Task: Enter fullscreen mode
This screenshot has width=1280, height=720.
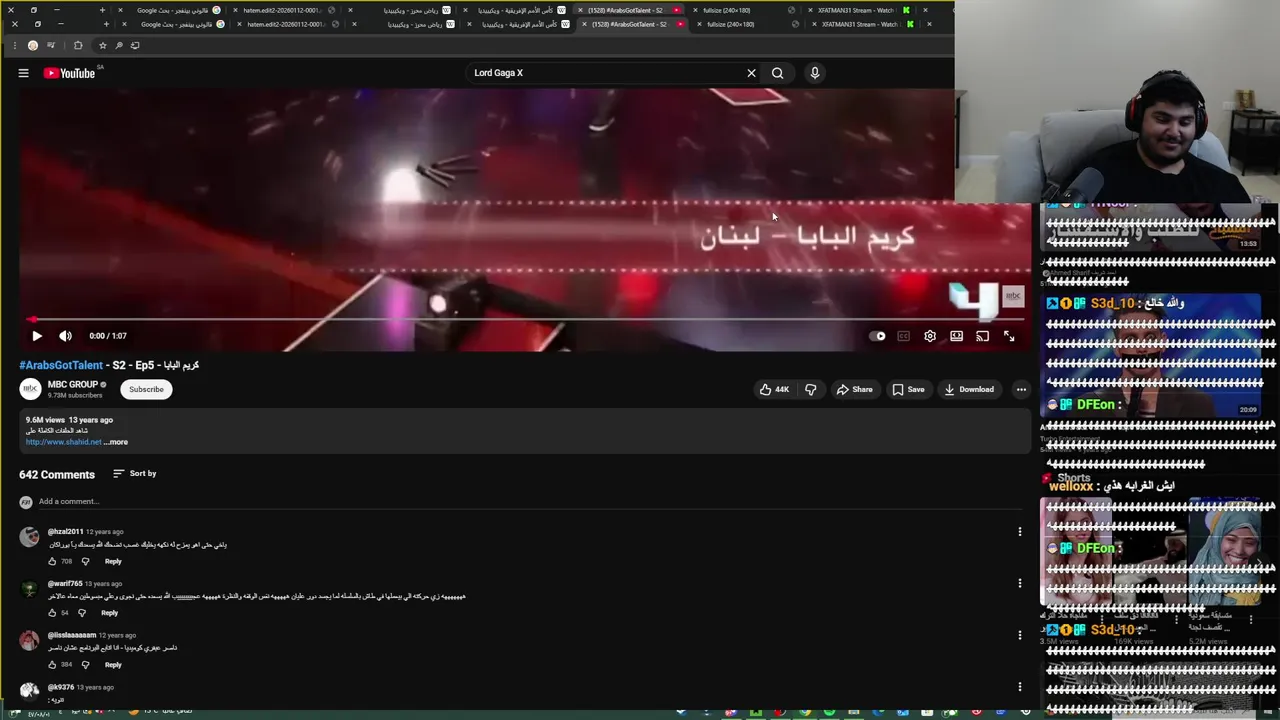Action: pos(1009,336)
